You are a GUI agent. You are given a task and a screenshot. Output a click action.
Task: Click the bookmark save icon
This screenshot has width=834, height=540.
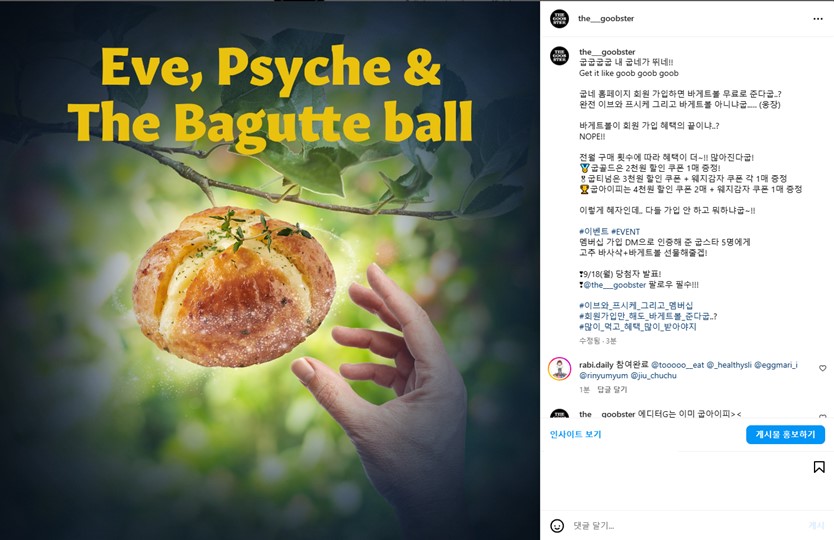(x=819, y=467)
